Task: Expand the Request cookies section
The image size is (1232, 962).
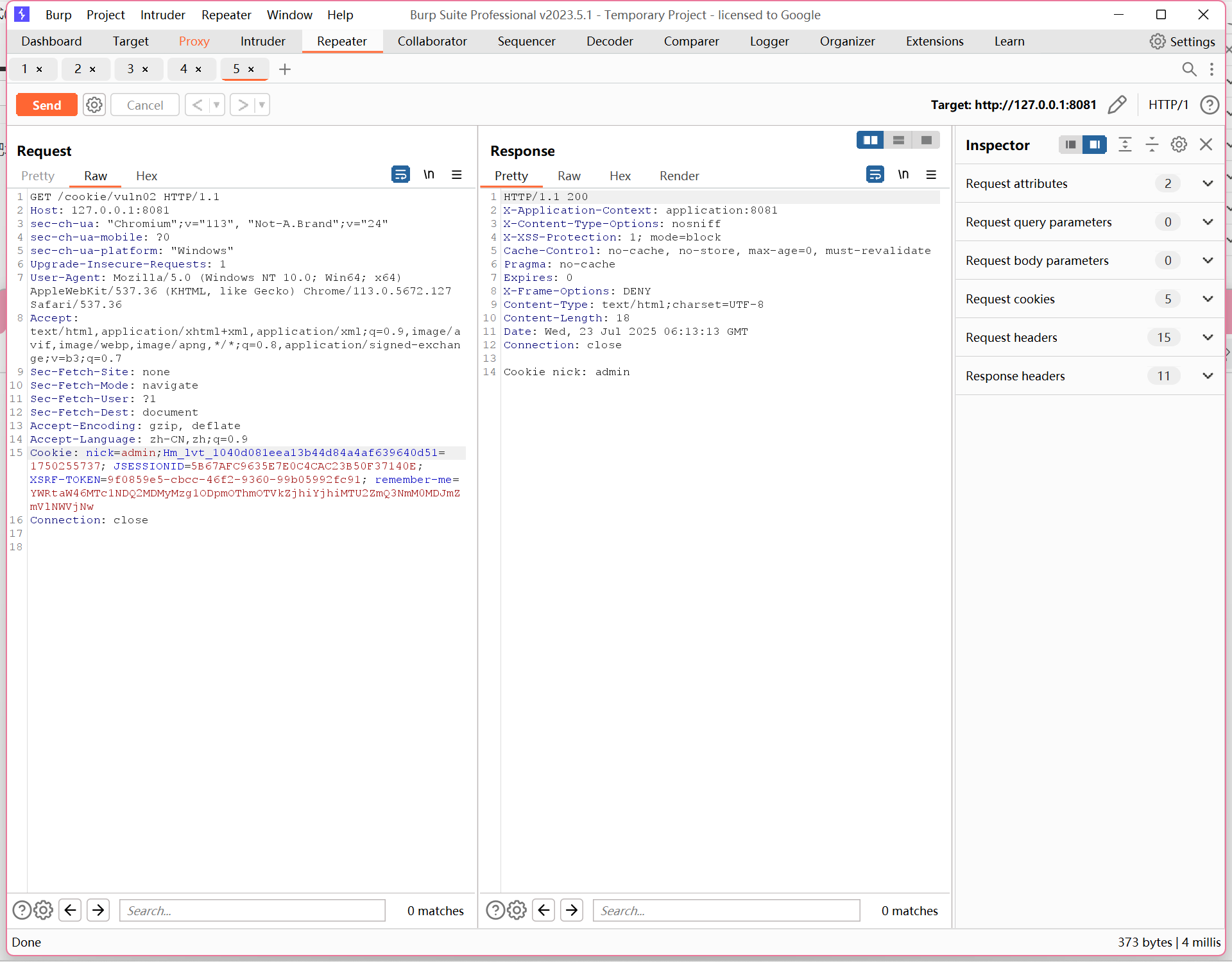Action: (1207, 299)
